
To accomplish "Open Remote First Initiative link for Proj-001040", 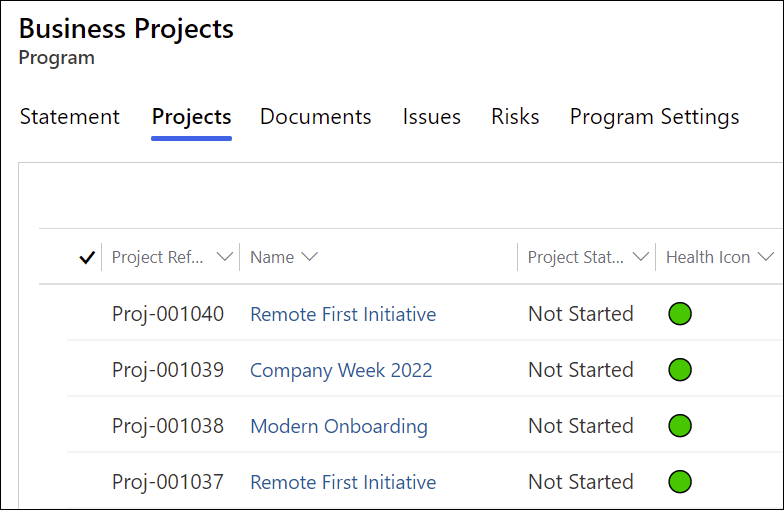I will tap(343, 314).
